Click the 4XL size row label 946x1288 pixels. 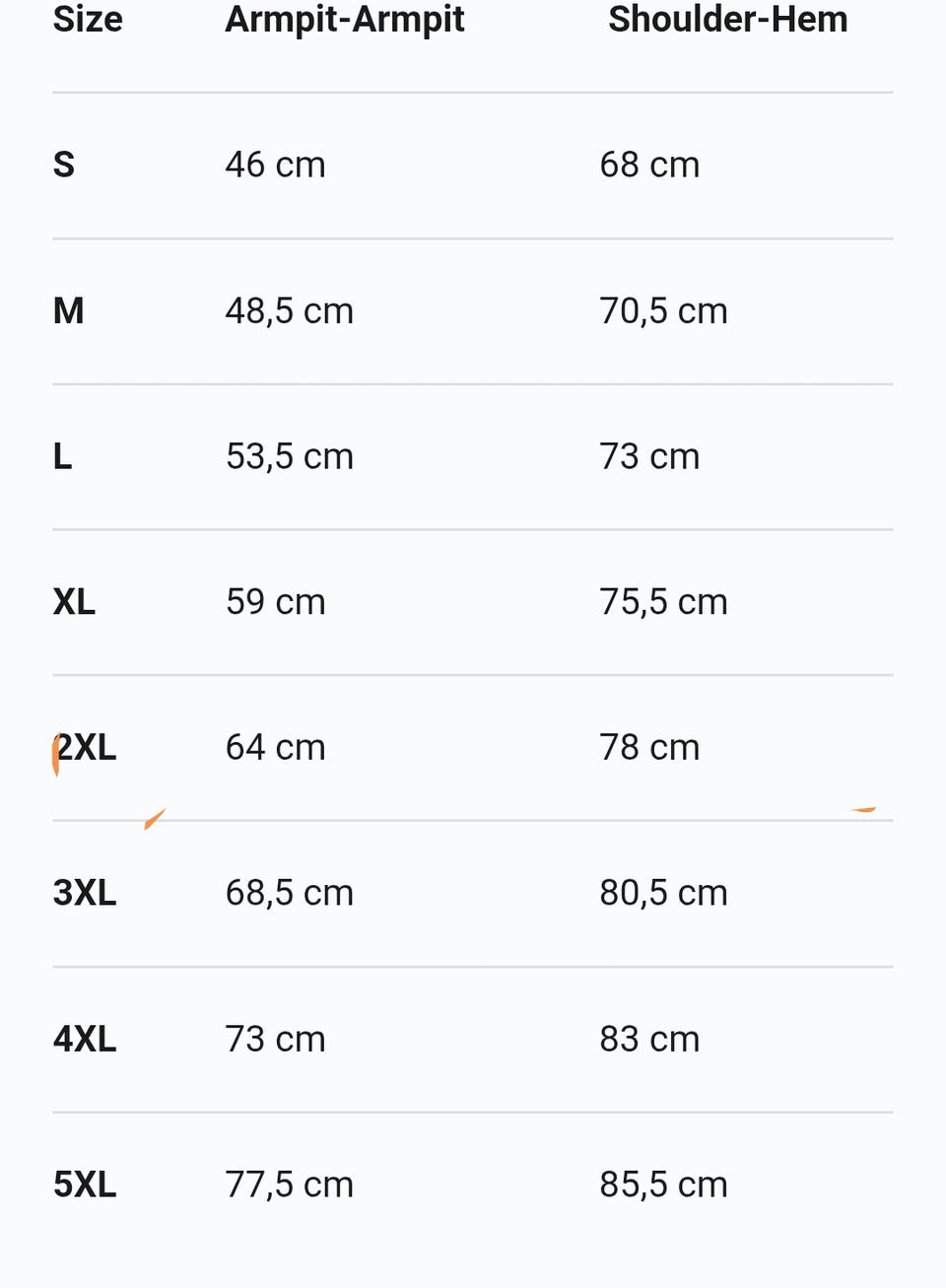click(x=85, y=1039)
